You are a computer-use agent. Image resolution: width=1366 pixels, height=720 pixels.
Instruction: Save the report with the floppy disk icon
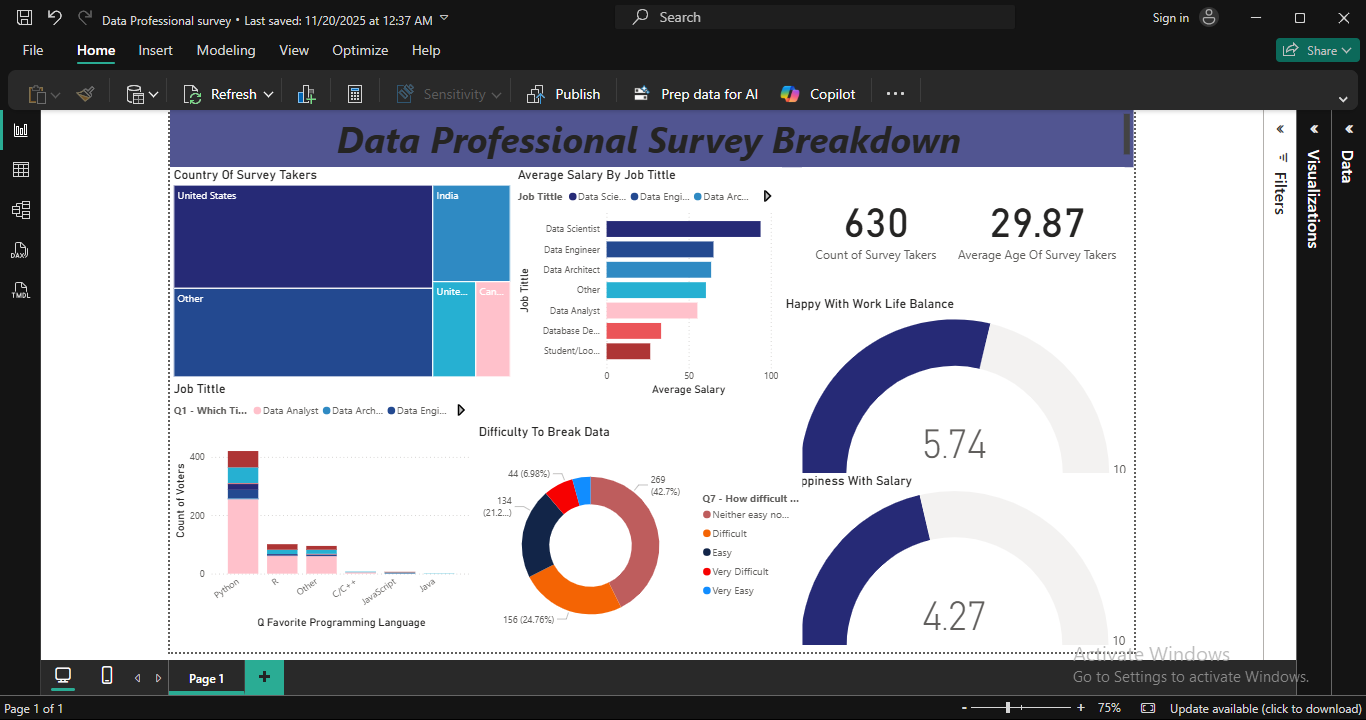(25, 18)
